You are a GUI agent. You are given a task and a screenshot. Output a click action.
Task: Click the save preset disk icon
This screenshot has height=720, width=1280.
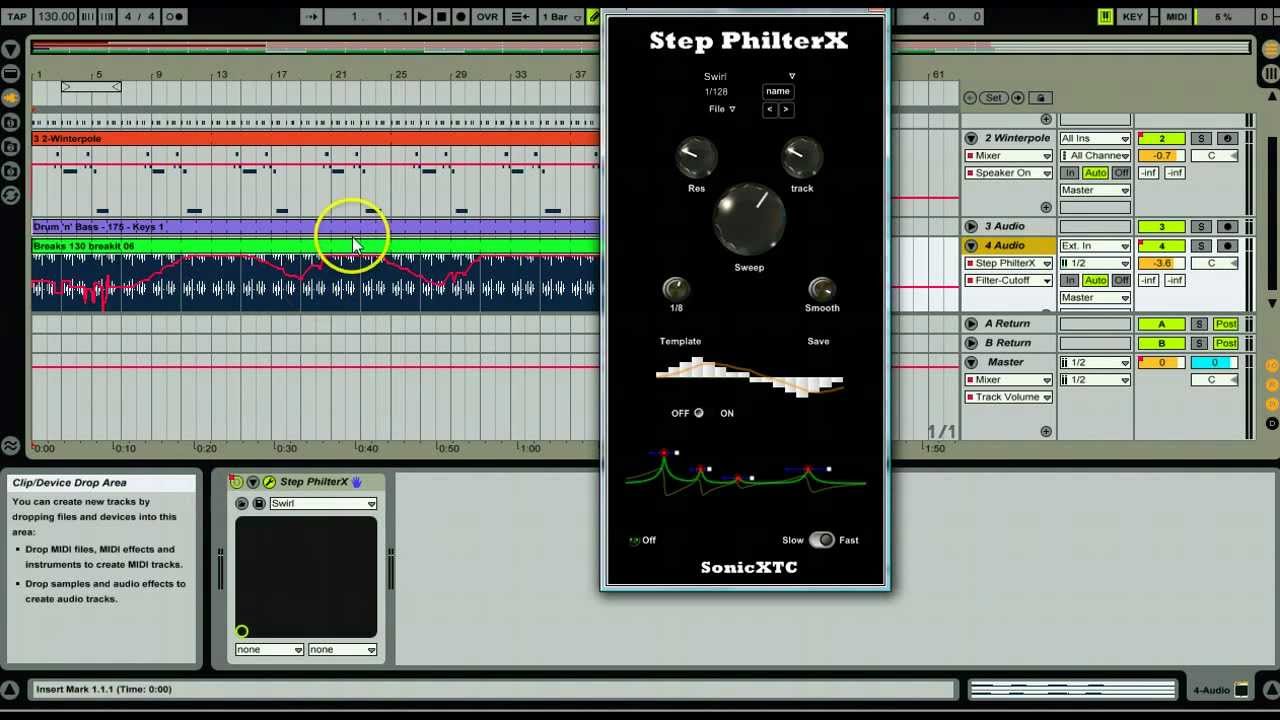click(x=259, y=503)
